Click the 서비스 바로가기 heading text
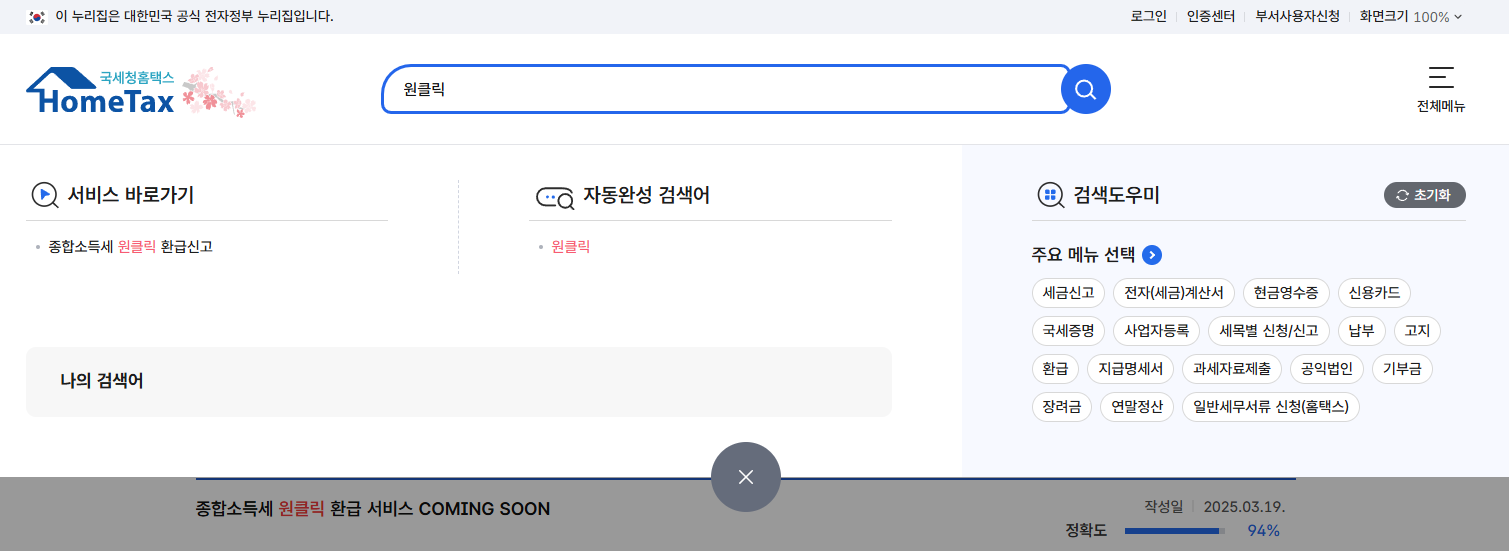 pyautogui.click(x=131, y=195)
